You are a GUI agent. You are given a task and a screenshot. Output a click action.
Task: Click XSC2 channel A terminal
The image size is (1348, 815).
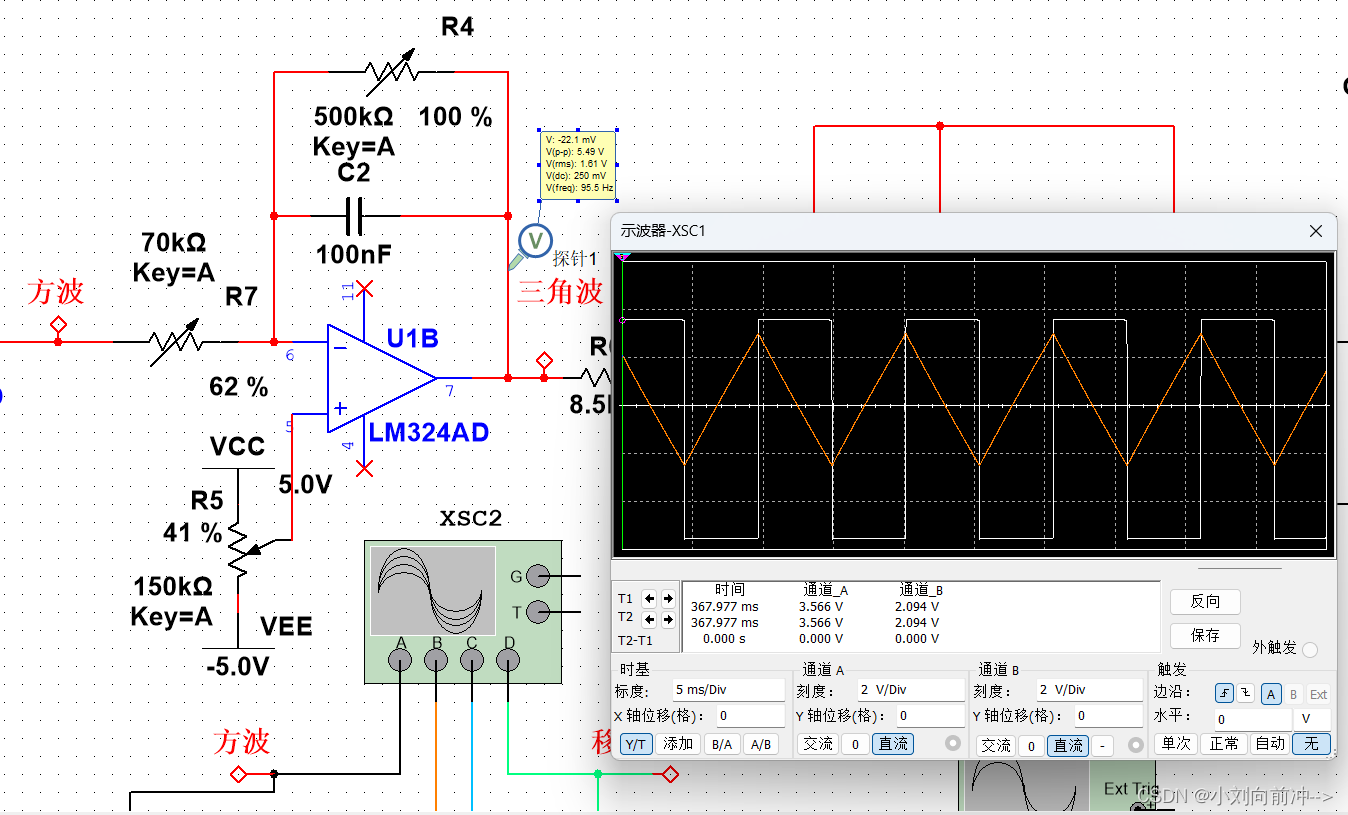point(400,659)
